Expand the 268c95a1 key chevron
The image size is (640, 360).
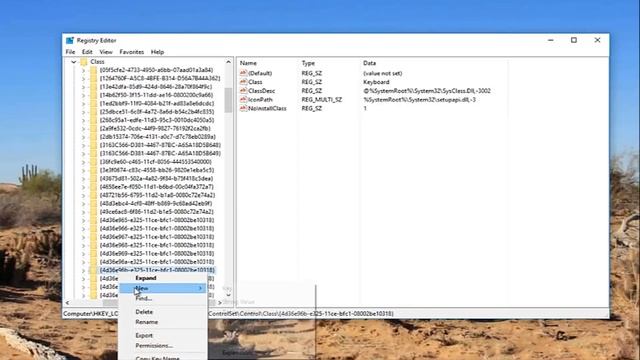[x=83, y=120]
